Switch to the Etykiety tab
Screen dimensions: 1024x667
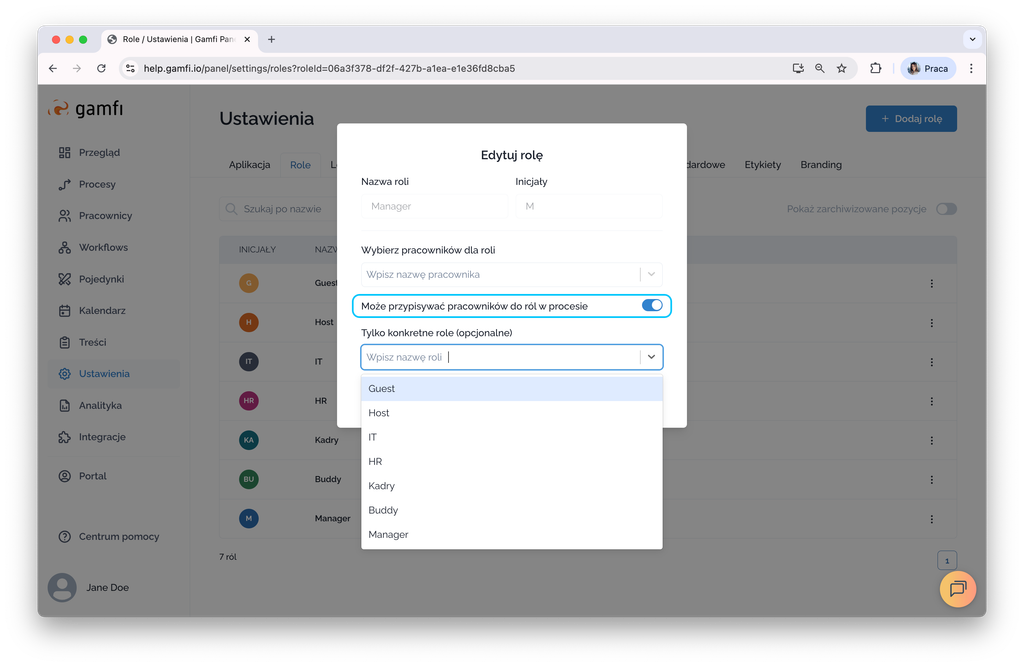(762, 165)
